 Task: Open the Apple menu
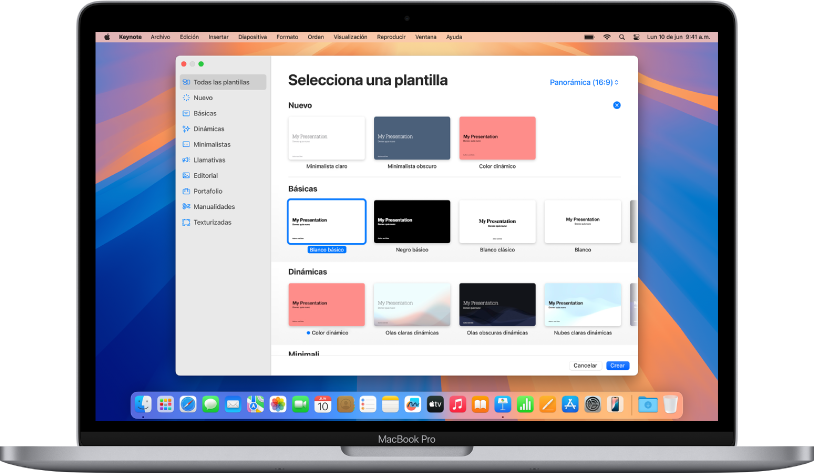coord(107,37)
